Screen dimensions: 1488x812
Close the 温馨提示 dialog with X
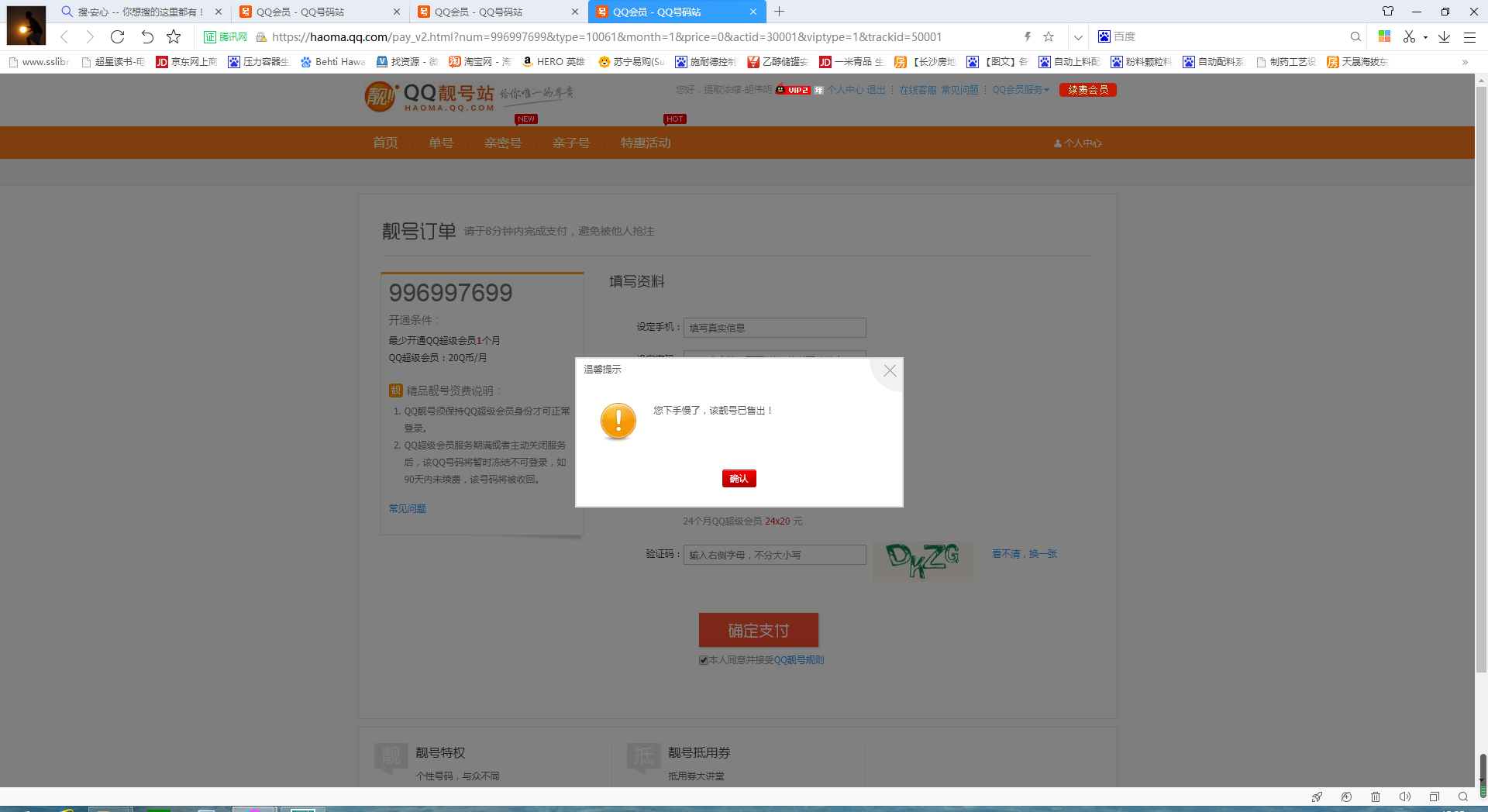click(x=890, y=371)
